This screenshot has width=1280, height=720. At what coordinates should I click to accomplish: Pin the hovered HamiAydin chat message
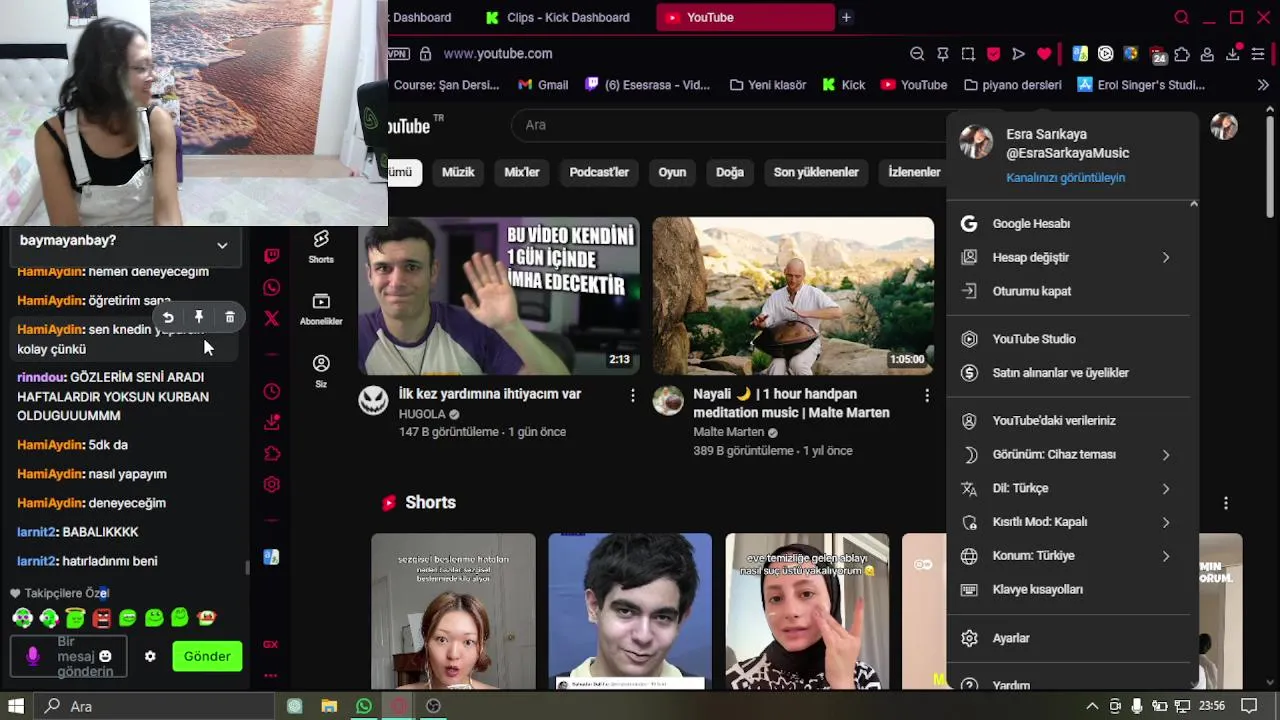[x=199, y=317]
